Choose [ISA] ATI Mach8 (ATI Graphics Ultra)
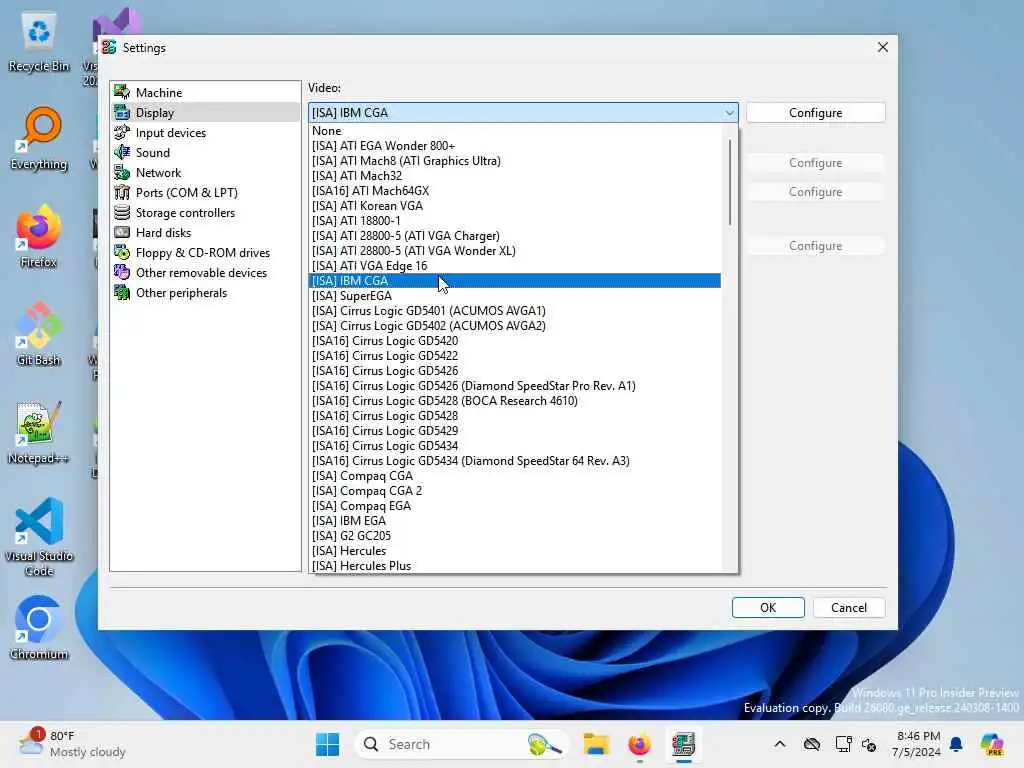The height and width of the screenshot is (768, 1024). [515, 161]
